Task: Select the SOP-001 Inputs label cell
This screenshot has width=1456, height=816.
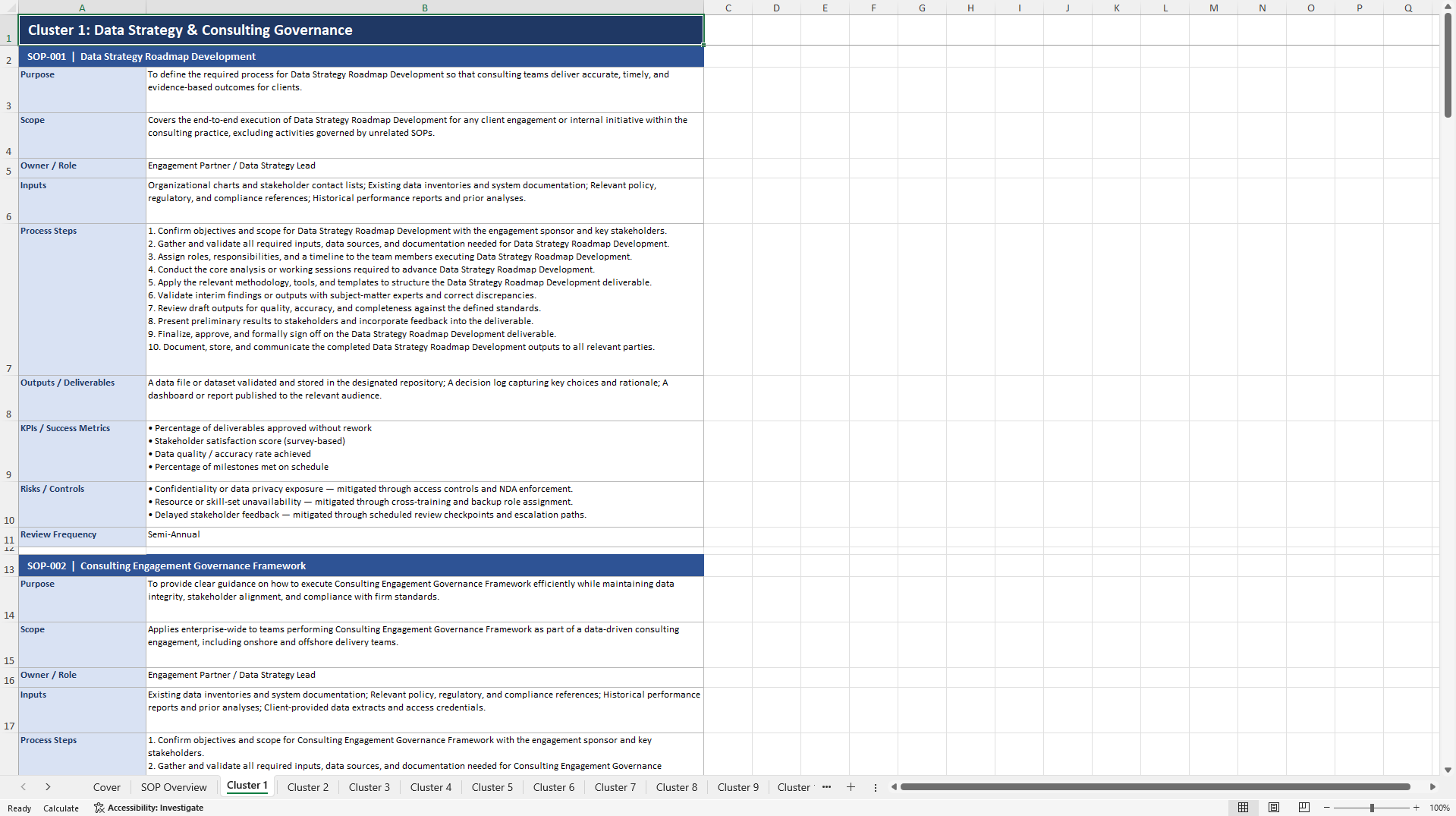Action: (x=82, y=200)
